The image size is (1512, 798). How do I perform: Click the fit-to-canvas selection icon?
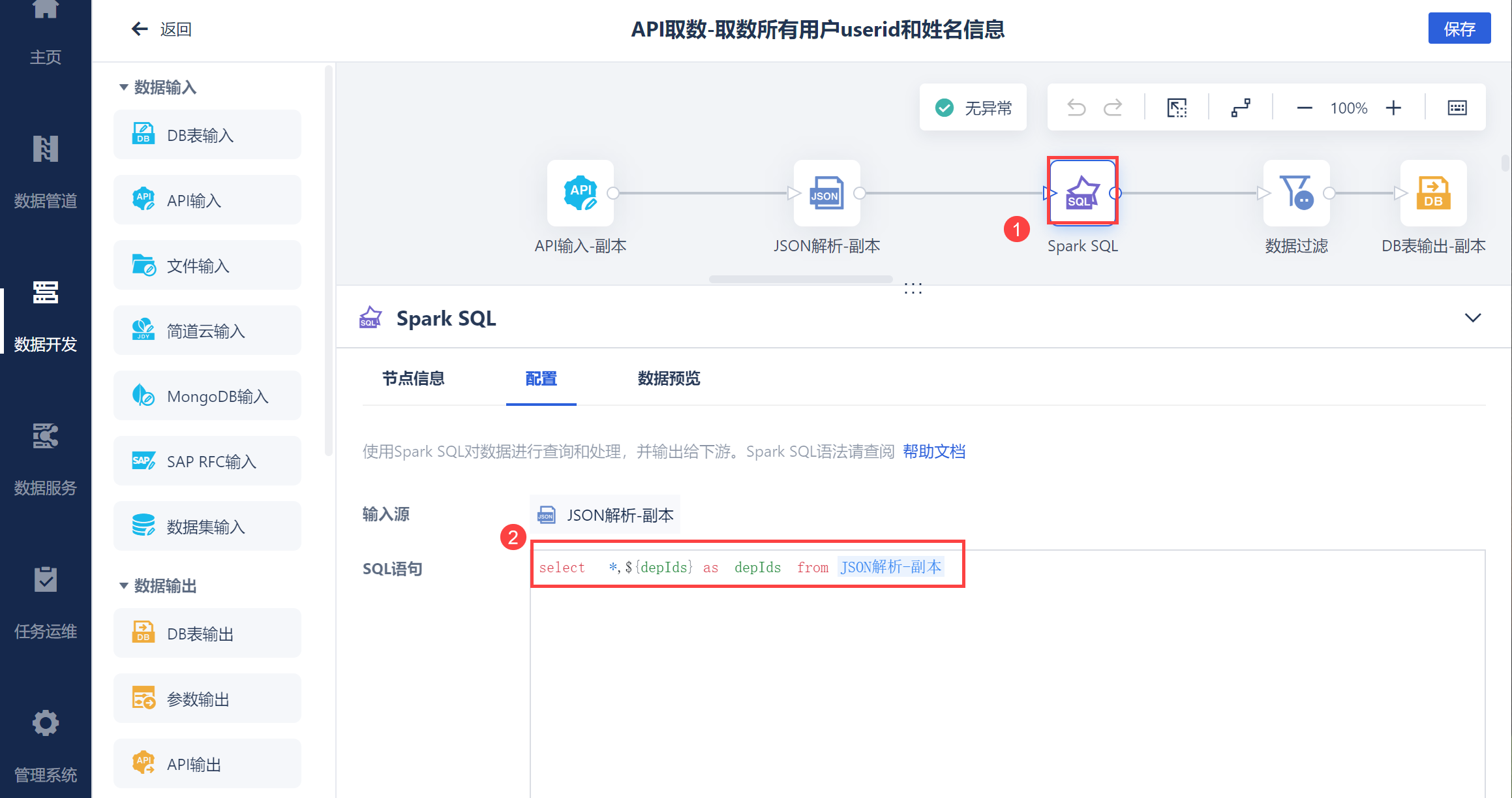pos(1177,108)
